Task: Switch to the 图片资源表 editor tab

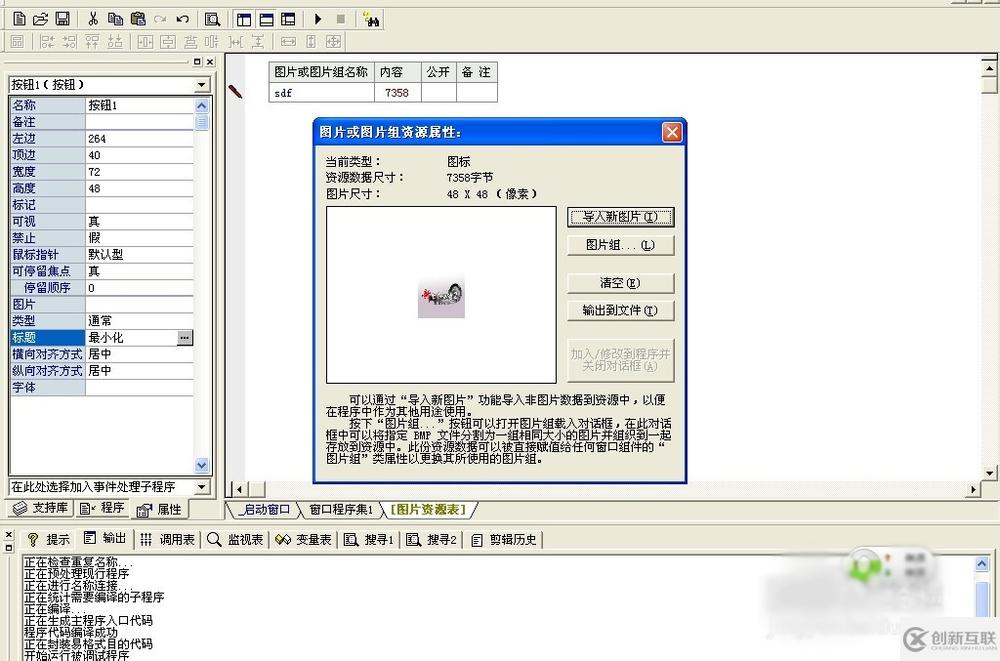Action: pyautogui.click(x=428, y=509)
